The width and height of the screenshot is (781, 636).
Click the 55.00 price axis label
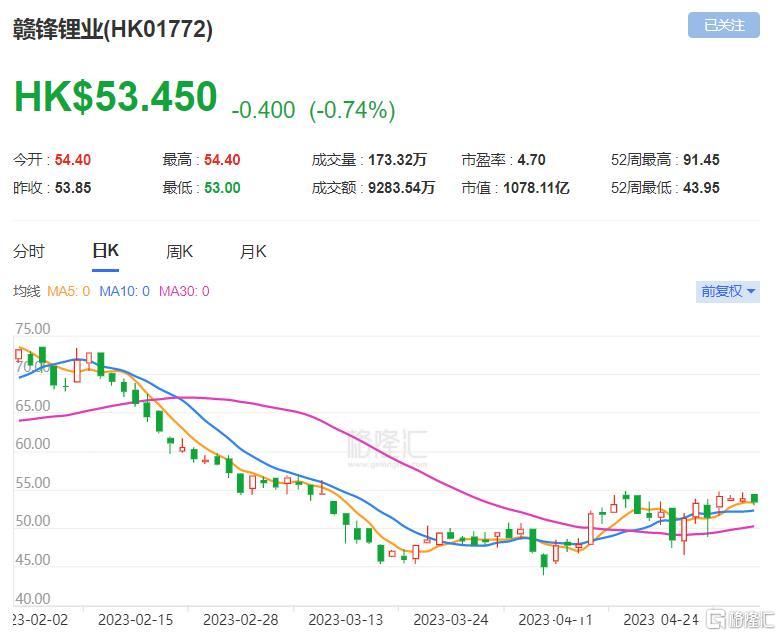33,483
